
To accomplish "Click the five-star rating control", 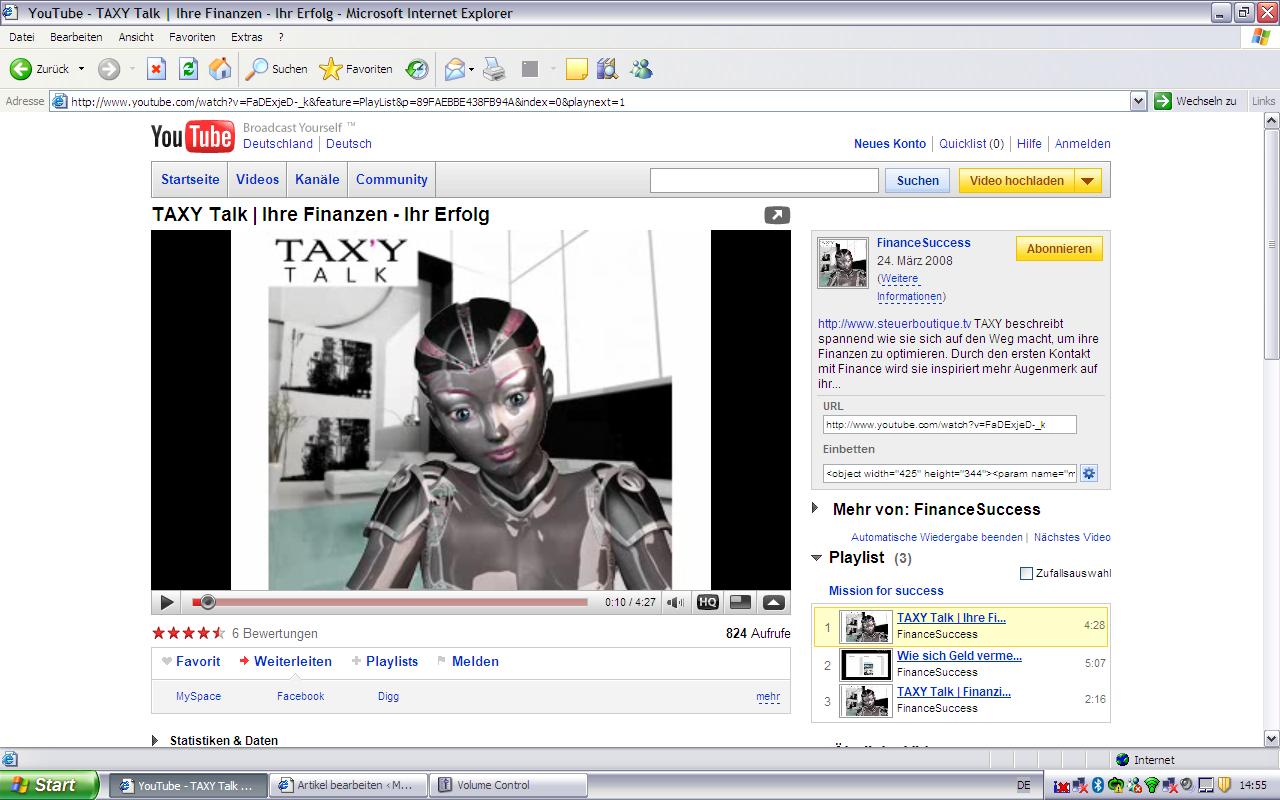I will [x=188, y=633].
